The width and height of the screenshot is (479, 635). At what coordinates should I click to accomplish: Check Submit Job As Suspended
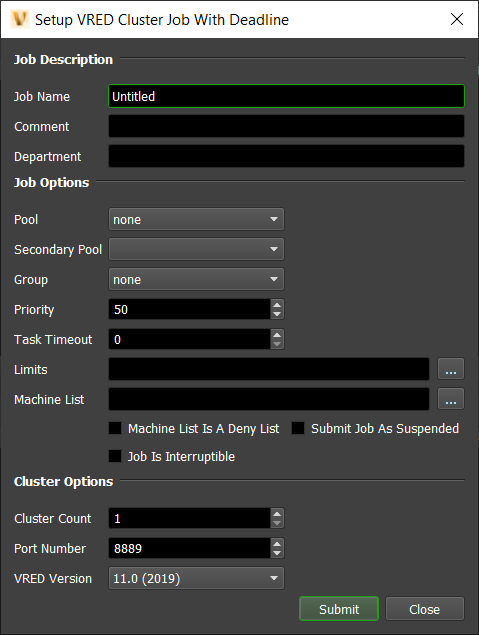click(x=298, y=428)
